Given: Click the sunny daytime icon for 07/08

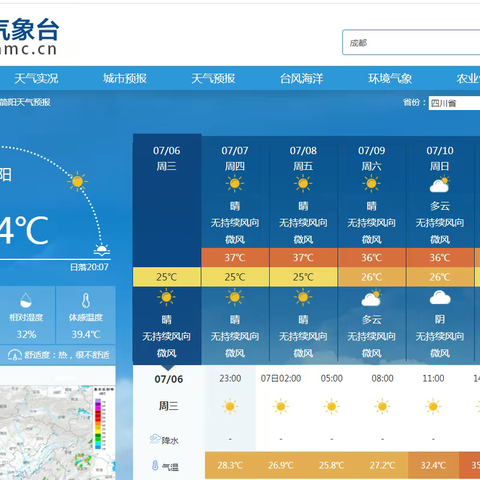Looking at the screenshot, I should (303, 184).
